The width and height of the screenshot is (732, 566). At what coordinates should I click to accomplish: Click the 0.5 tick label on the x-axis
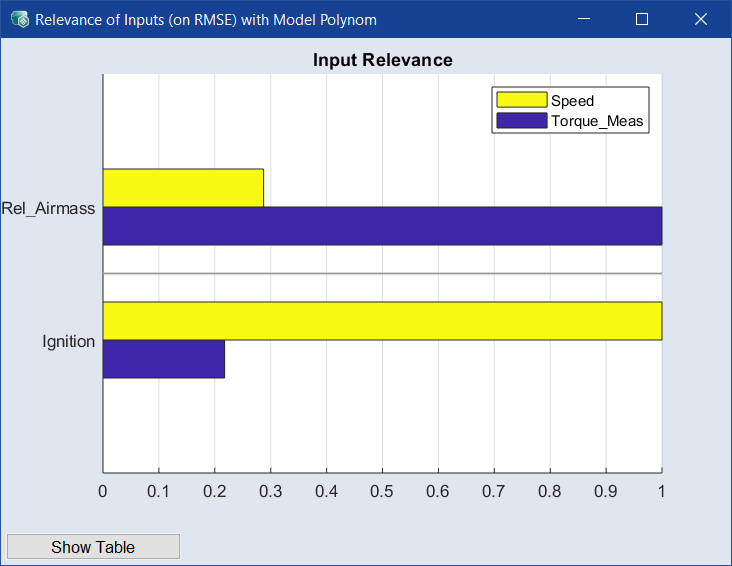click(x=382, y=491)
